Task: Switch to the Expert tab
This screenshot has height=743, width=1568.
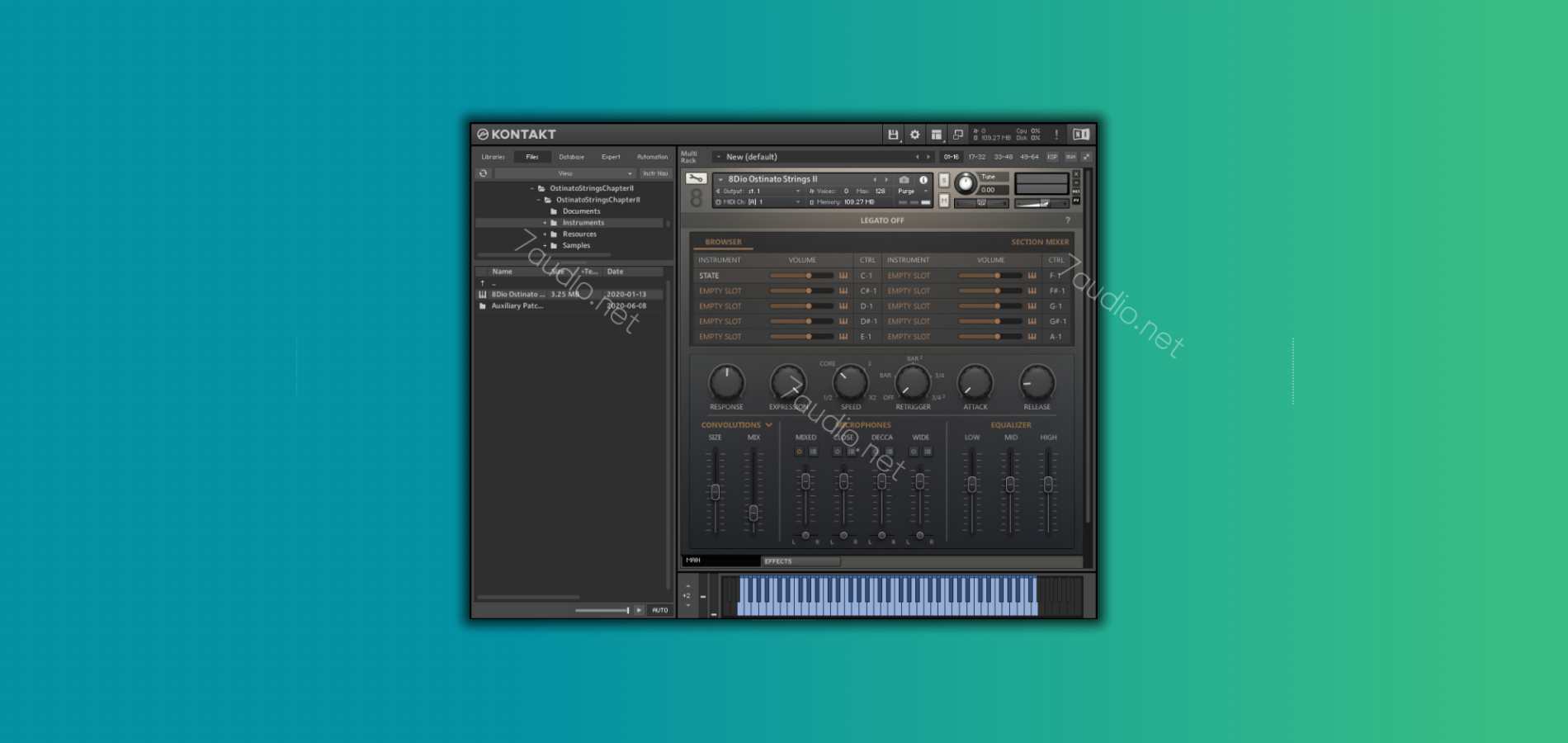Action: pyautogui.click(x=611, y=157)
